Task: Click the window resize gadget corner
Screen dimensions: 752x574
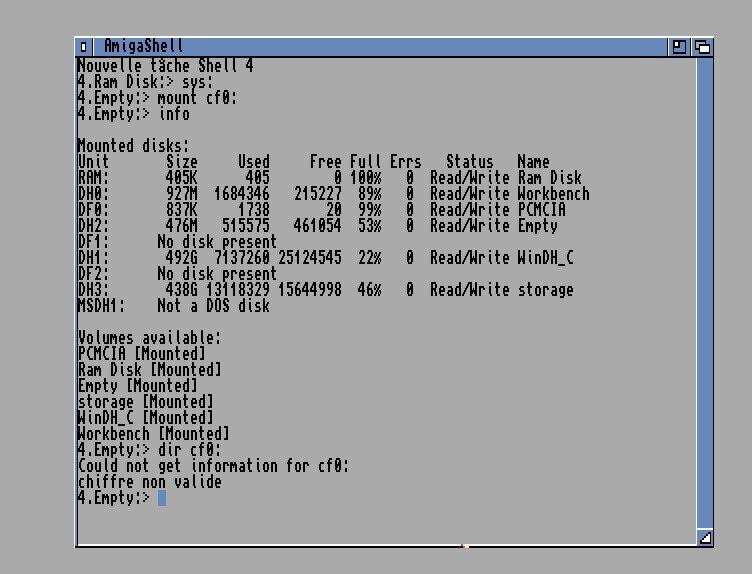Action: click(x=705, y=538)
